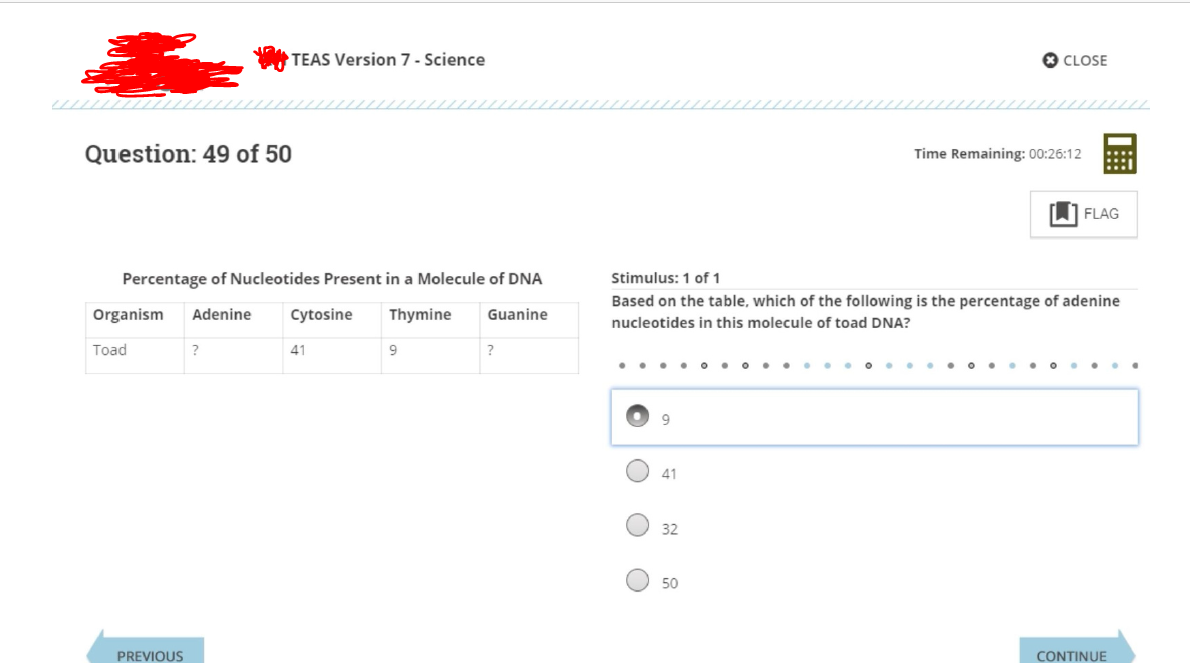
Task: Select answer choice 41
Action: [637, 471]
